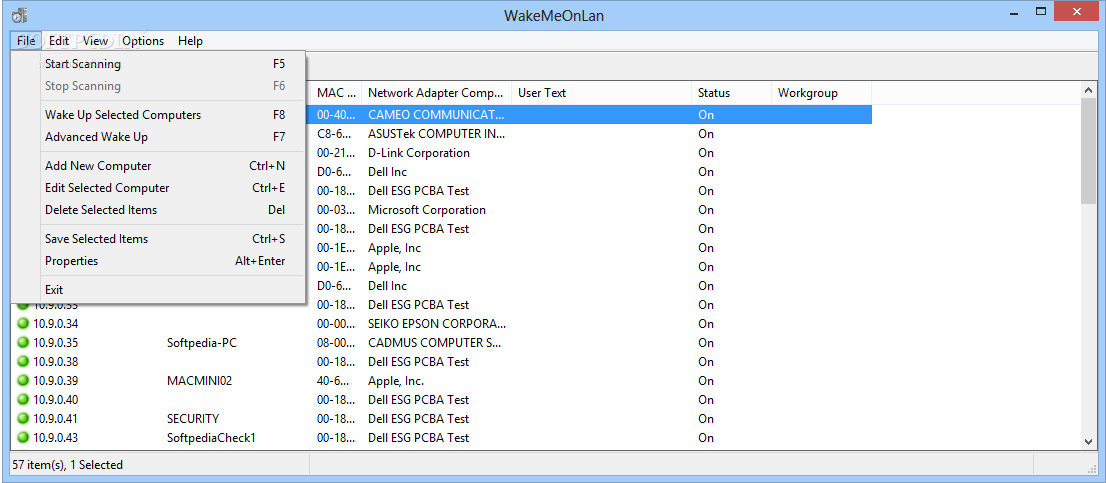The width and height of the screenshot is (1106, 483).
Task: Click green status icon for 10.9.0.38
Action: 23,362
